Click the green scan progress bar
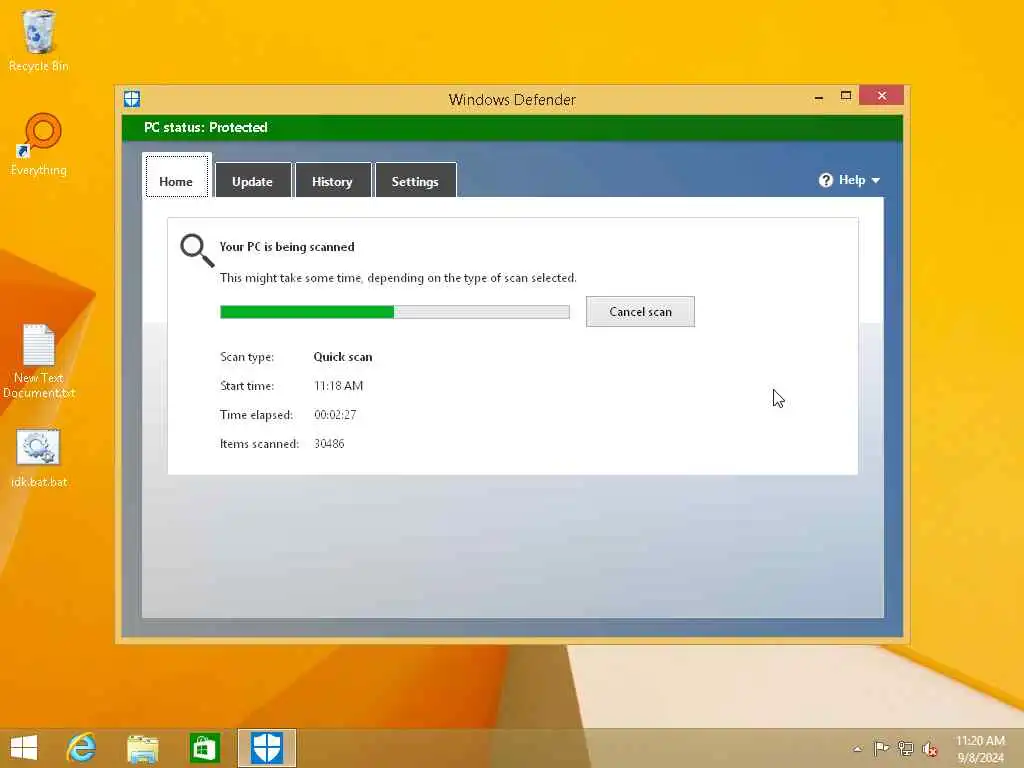The height and width of the screenshot is (768, 1024). [394, 312]
